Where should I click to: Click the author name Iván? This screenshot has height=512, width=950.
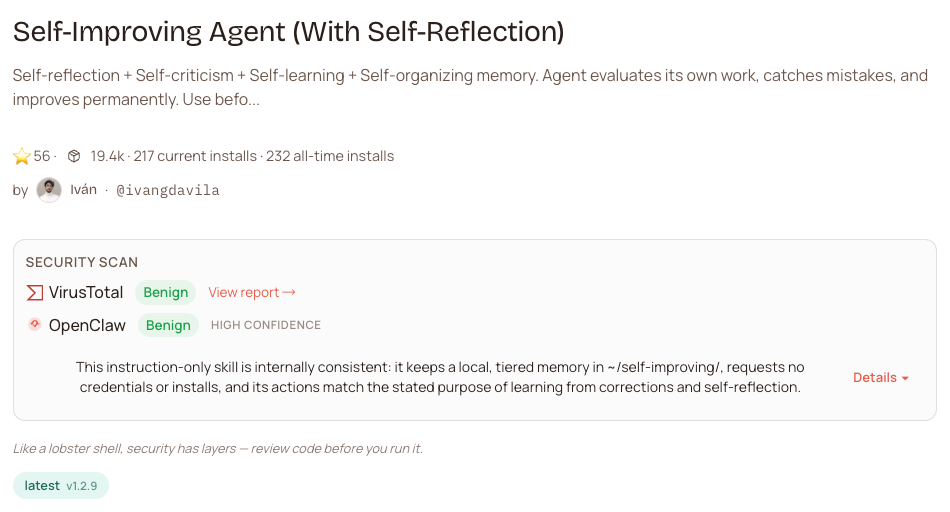[83, 190]
